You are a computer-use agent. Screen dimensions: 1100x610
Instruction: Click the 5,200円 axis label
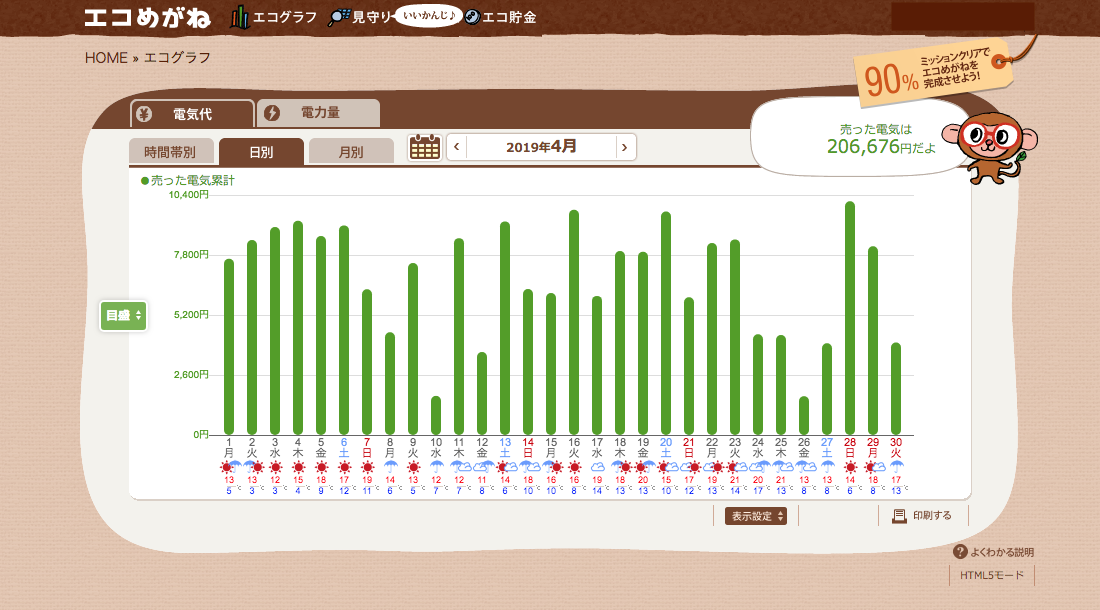pos(192,315)
